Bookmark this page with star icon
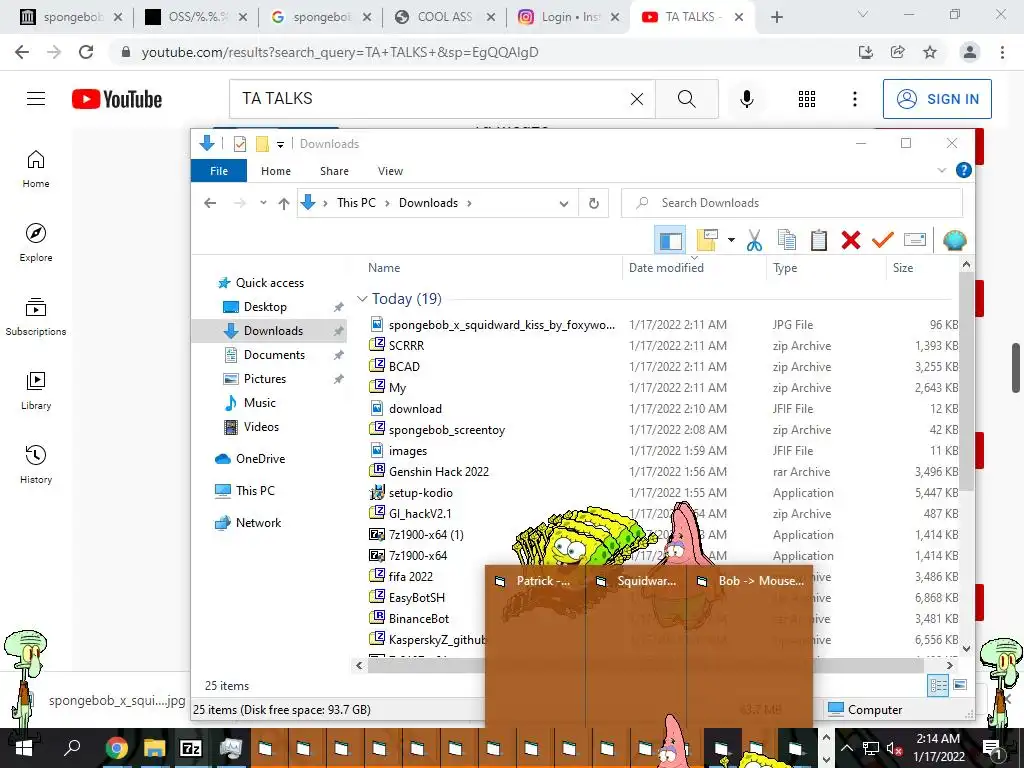Screen dimensions: 1024x768 click(930, 52)
